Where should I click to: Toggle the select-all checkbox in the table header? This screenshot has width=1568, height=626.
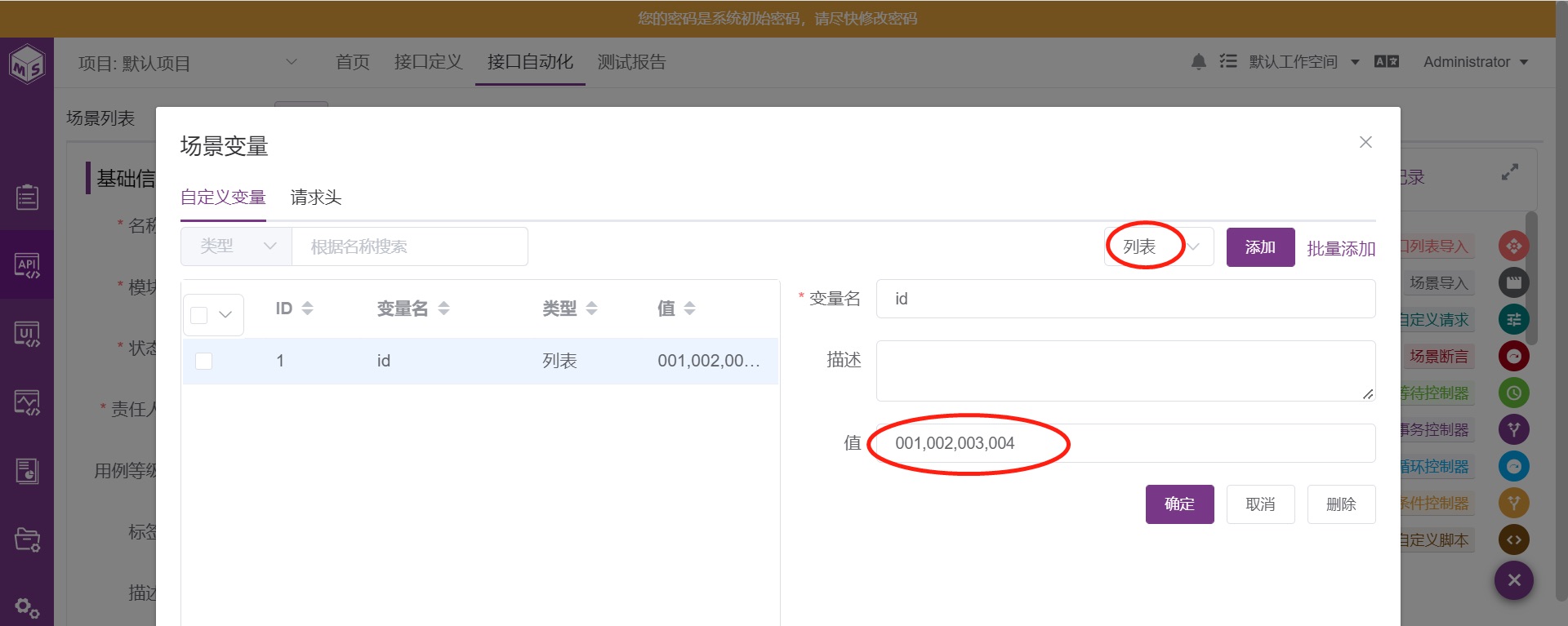click(198, 315)
